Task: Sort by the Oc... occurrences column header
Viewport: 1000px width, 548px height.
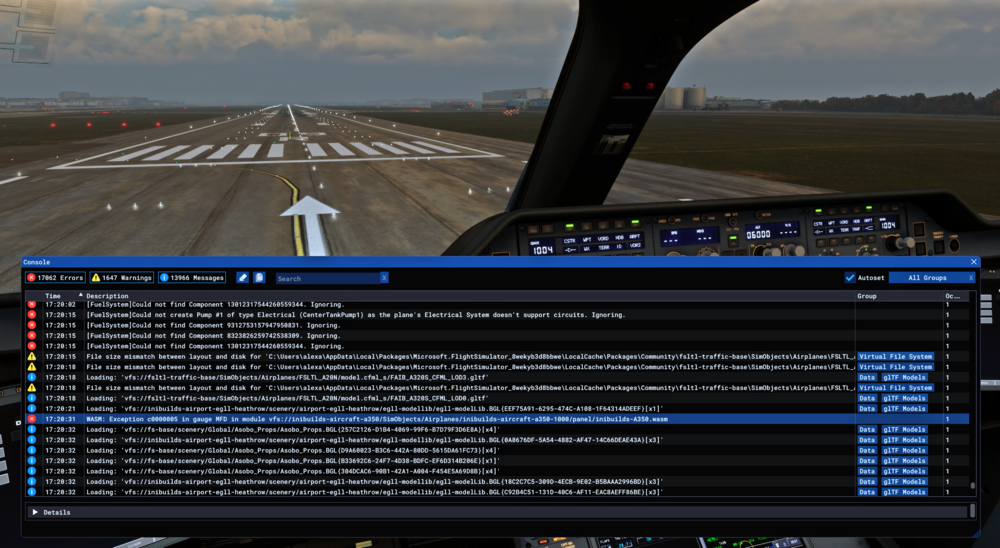Action: pyautogui.click(x=953, y=296)
